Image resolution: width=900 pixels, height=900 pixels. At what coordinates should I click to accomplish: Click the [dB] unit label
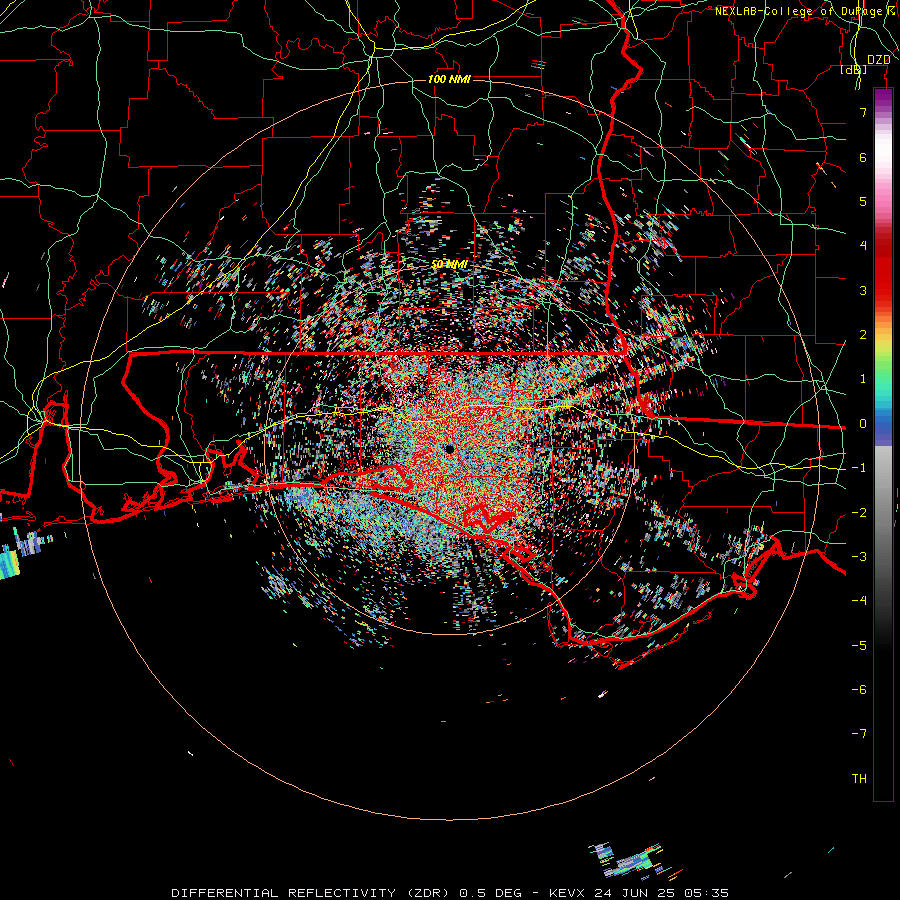pyautogui.click(x=854, y=69)
